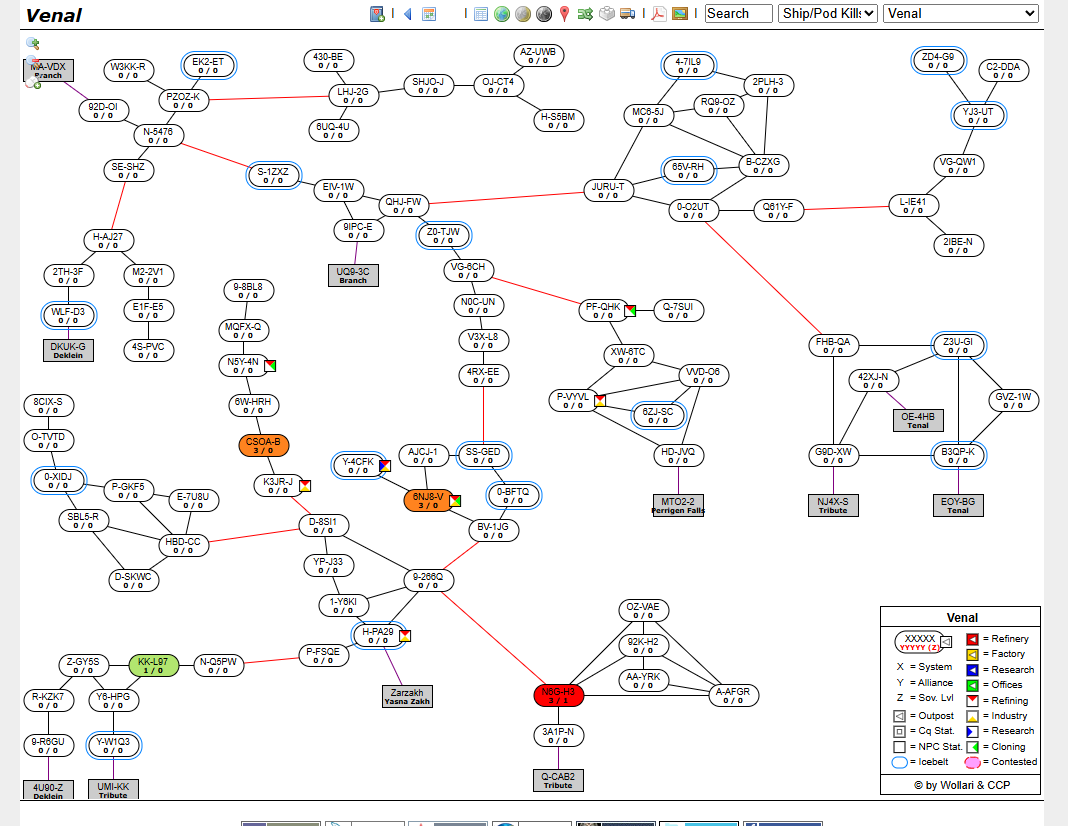The width and height of the screenshot is (1068, 826).
Task: Open adjacent region node EOY-BG Tenal
Action: point(958,505)
